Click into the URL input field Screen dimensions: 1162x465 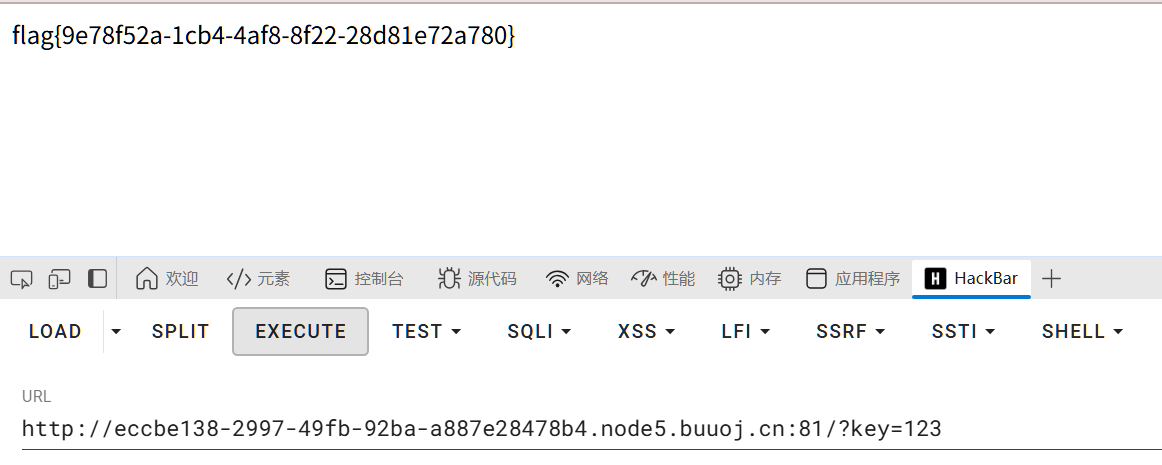click(591, 429)
